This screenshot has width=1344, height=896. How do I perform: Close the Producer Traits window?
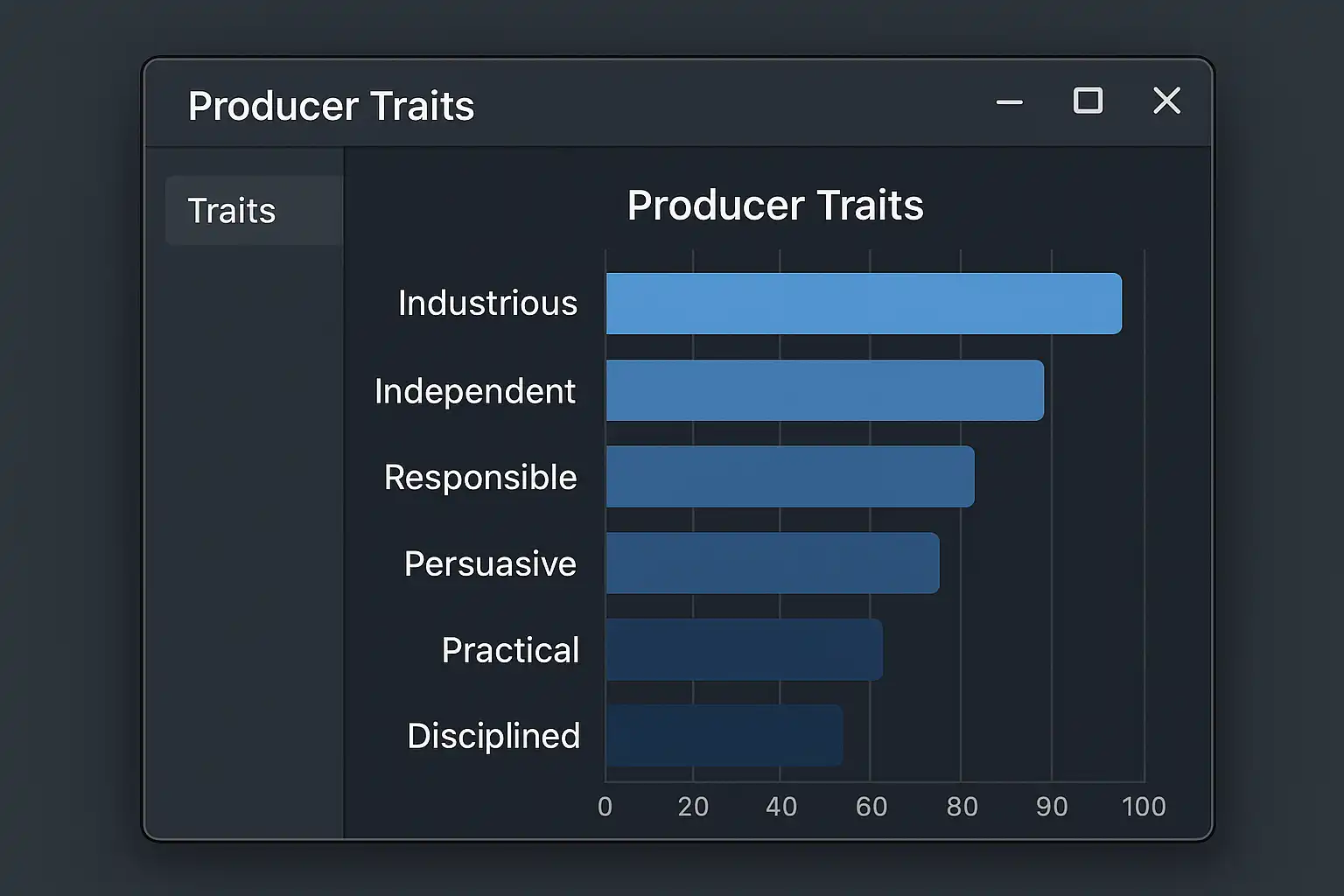[x=1166, y=101]
